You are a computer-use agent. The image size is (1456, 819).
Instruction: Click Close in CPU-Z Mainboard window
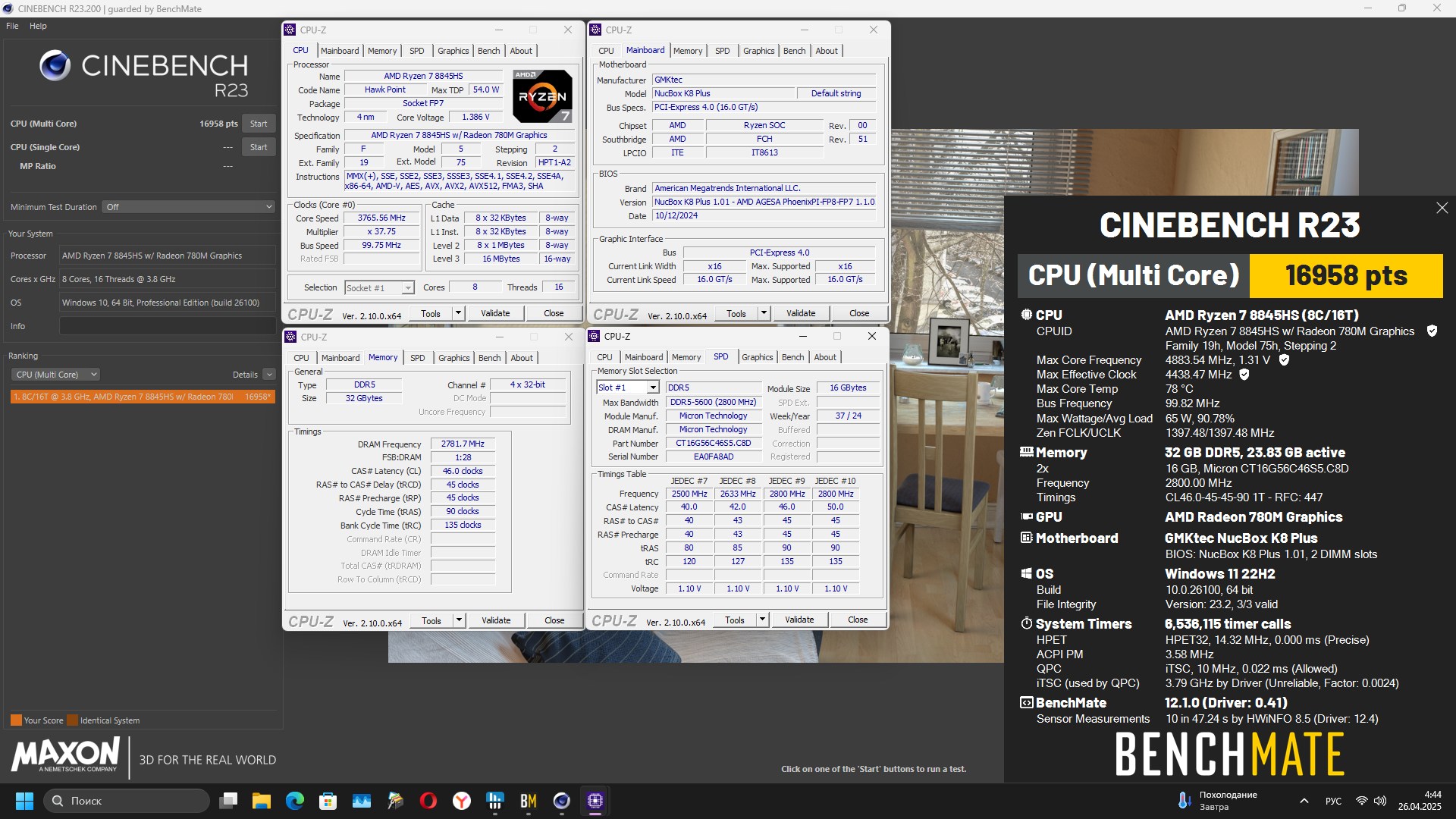(859, 313)
